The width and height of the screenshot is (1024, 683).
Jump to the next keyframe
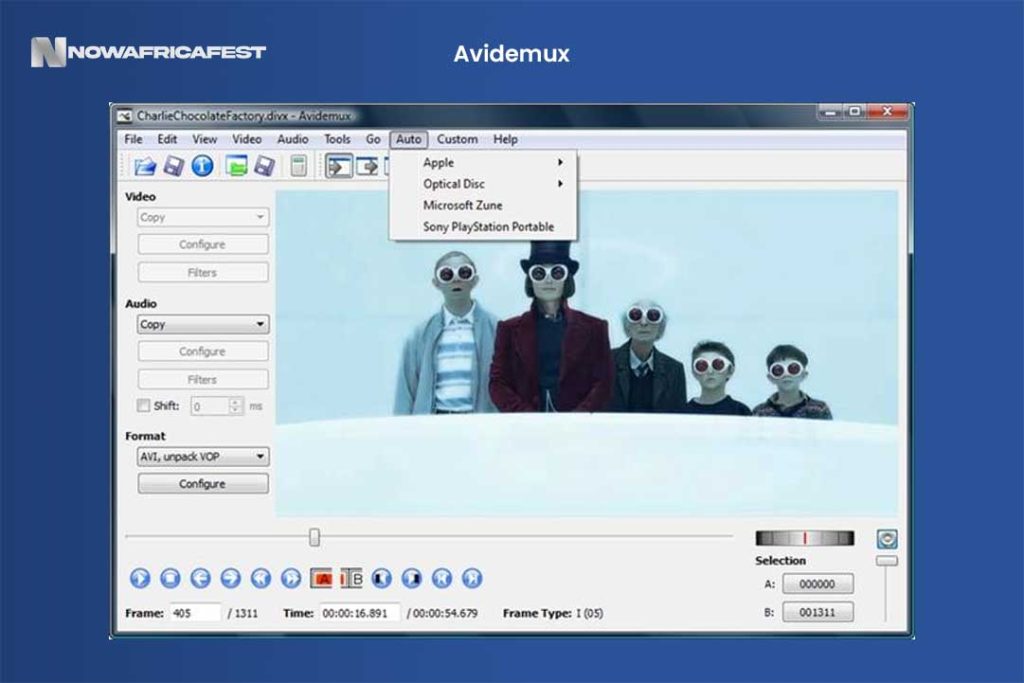291,578
